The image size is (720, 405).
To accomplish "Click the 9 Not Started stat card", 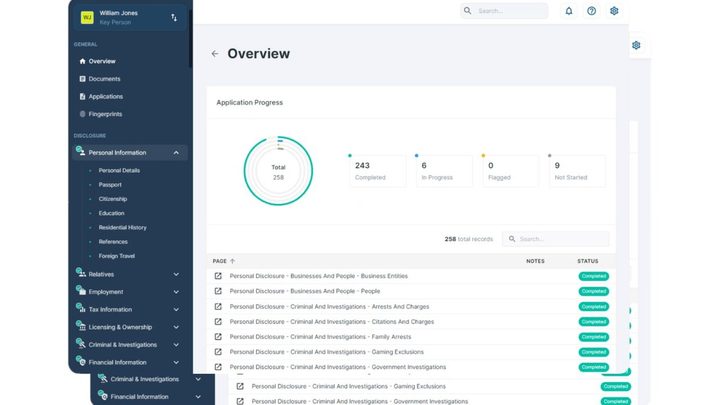I will tap(577, 171).
